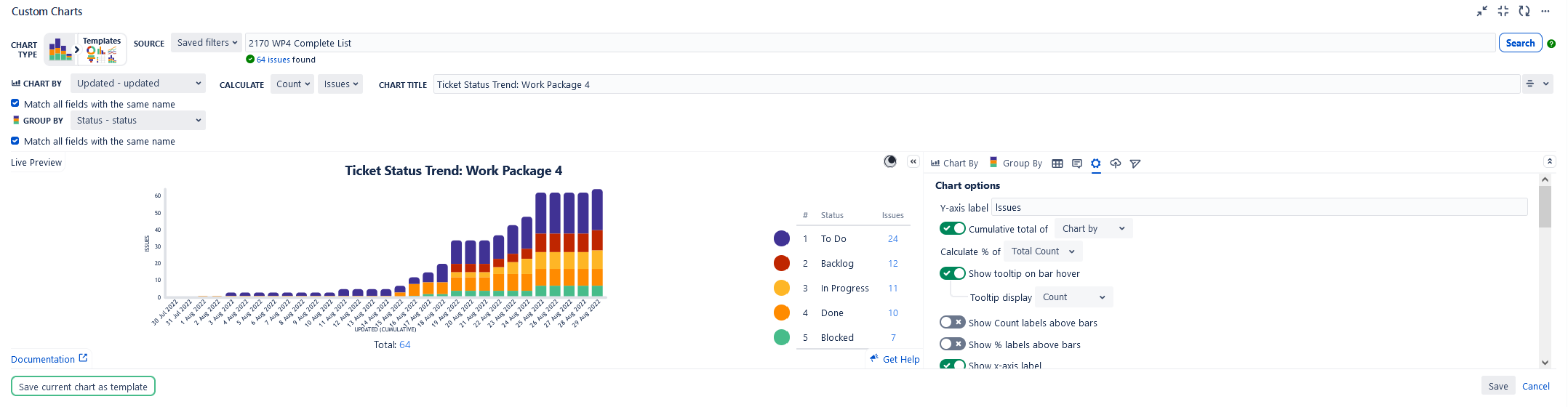Refresh the Custom Charts gadget
The width and height of the screenshot is (1568, 407).
[x=1524, y=11]
